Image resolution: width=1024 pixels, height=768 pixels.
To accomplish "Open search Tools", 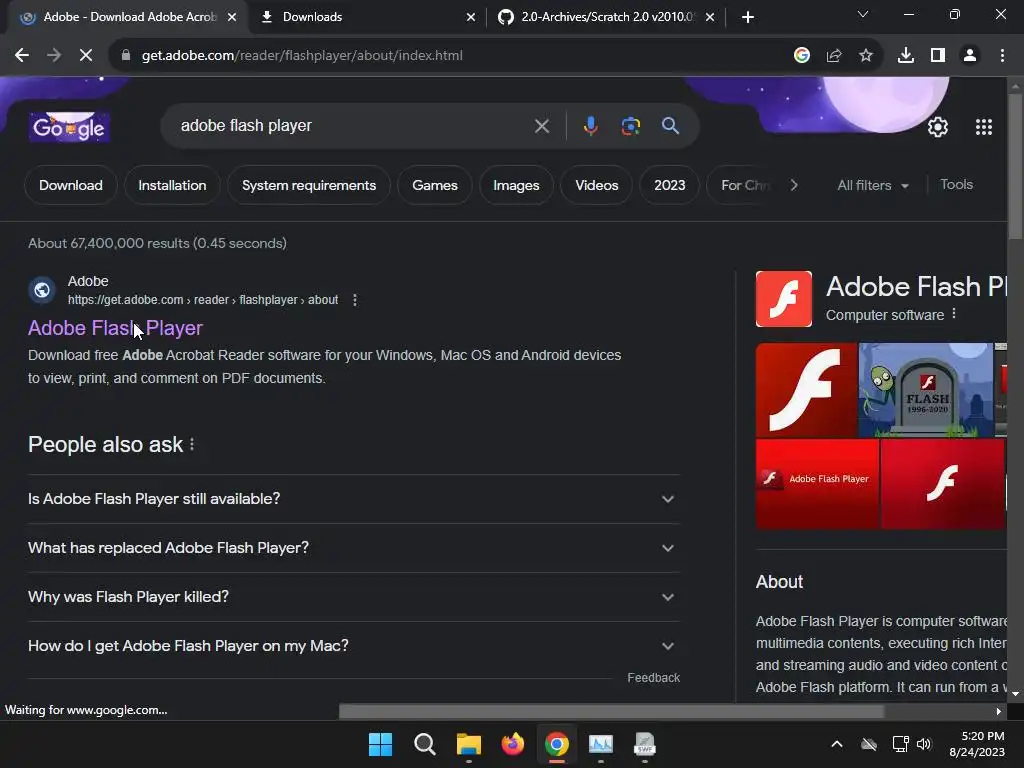I will coord(956,185).
